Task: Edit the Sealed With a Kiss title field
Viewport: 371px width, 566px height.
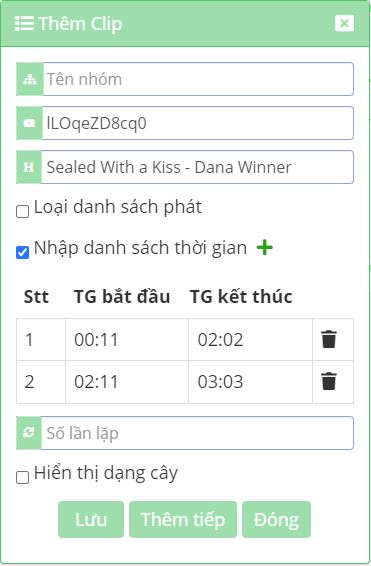Action: (x=197, y=167)
